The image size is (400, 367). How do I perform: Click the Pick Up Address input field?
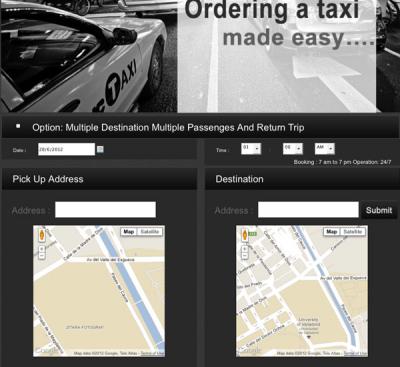[105, 210]
